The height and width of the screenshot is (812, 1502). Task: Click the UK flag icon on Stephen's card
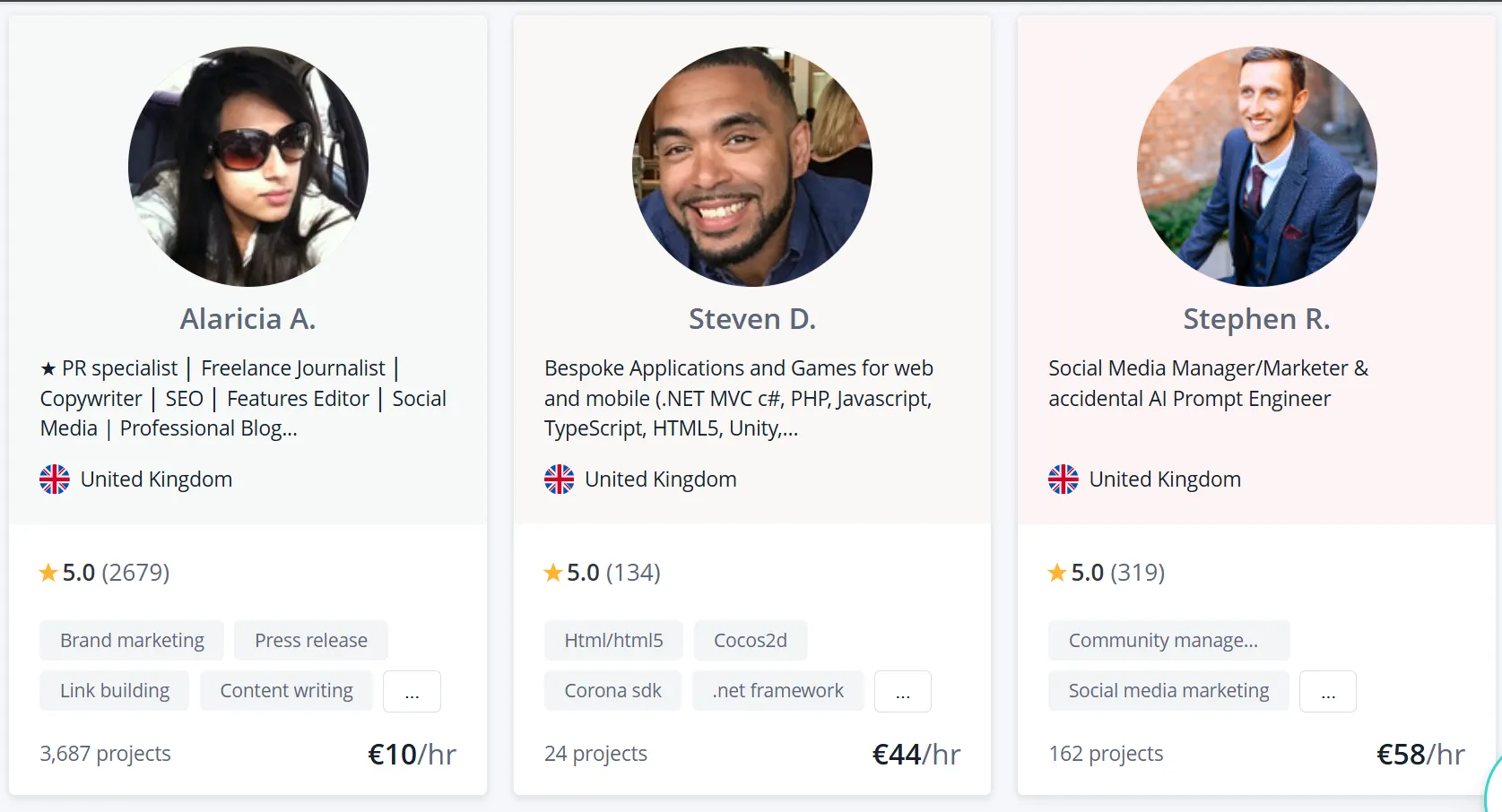coord(1064,479)
